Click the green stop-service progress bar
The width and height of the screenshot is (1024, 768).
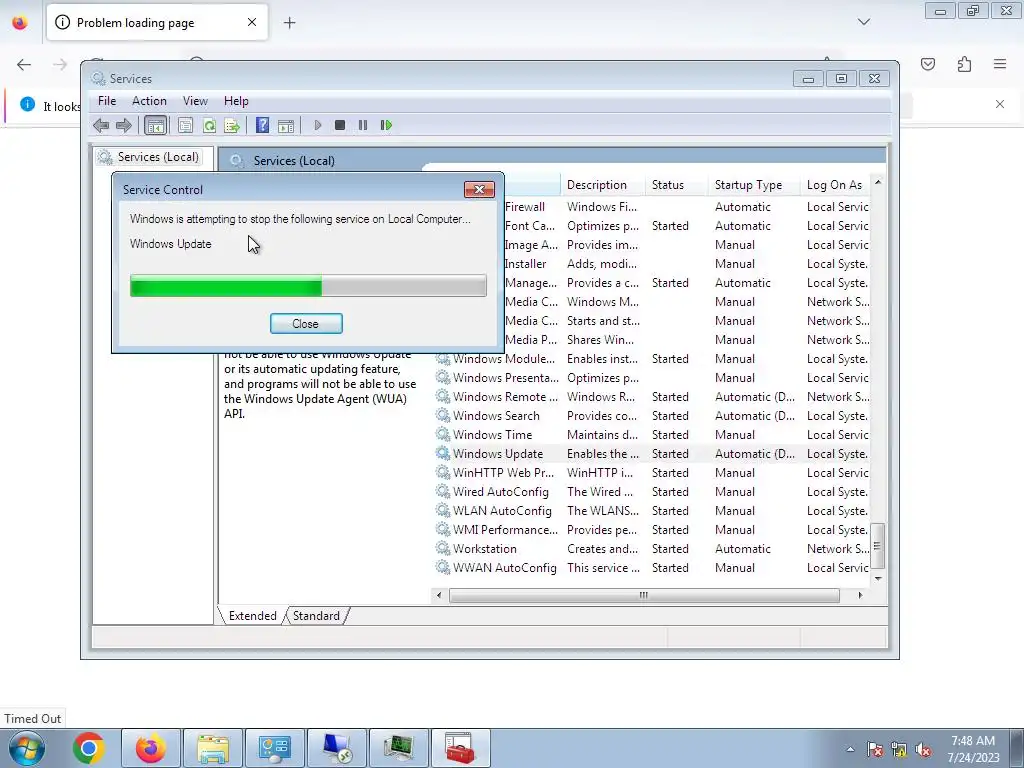tap(308, 286)
